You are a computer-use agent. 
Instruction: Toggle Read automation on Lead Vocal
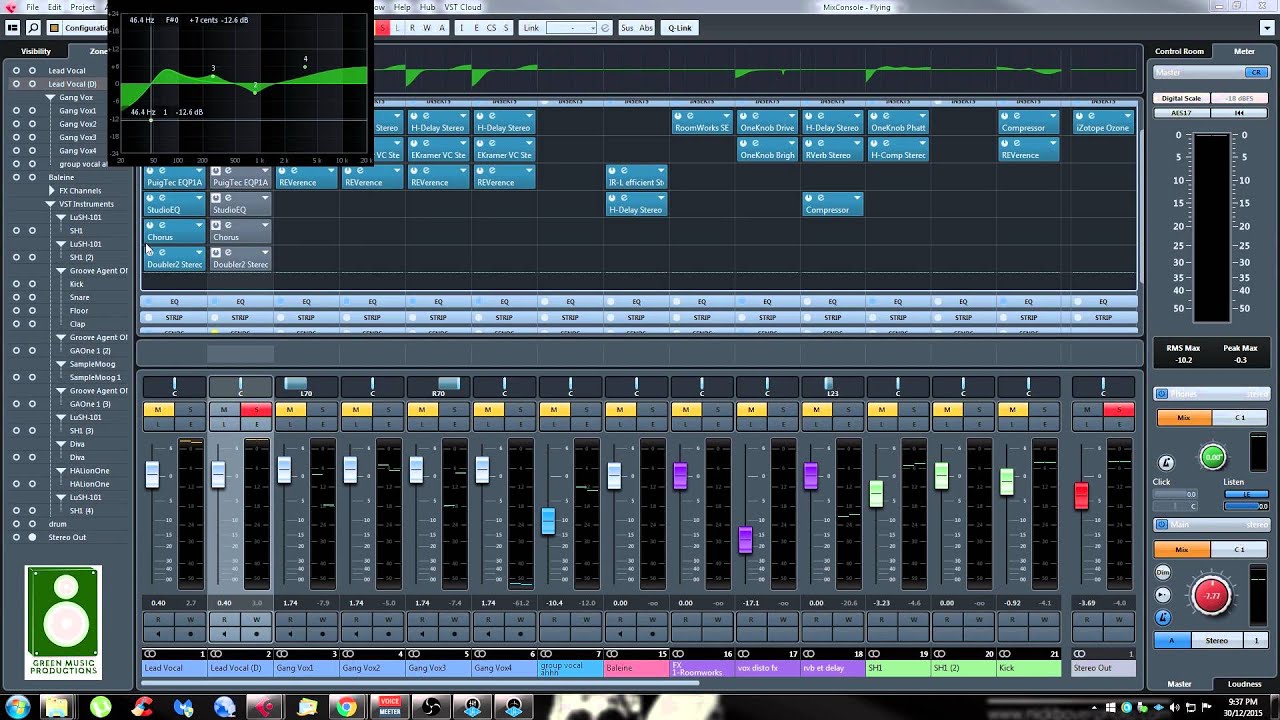[x=158, y=620]
